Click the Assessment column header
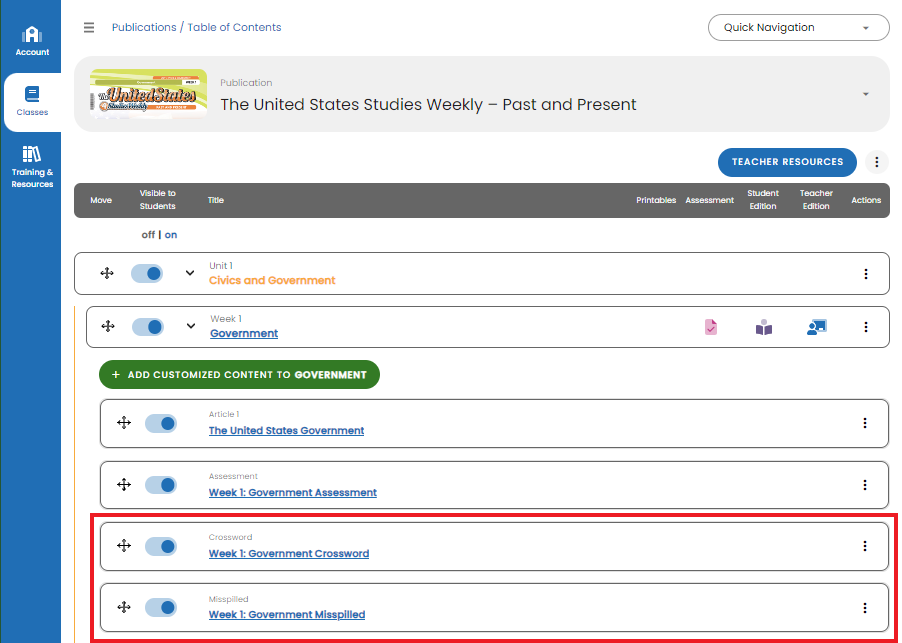 709,200
